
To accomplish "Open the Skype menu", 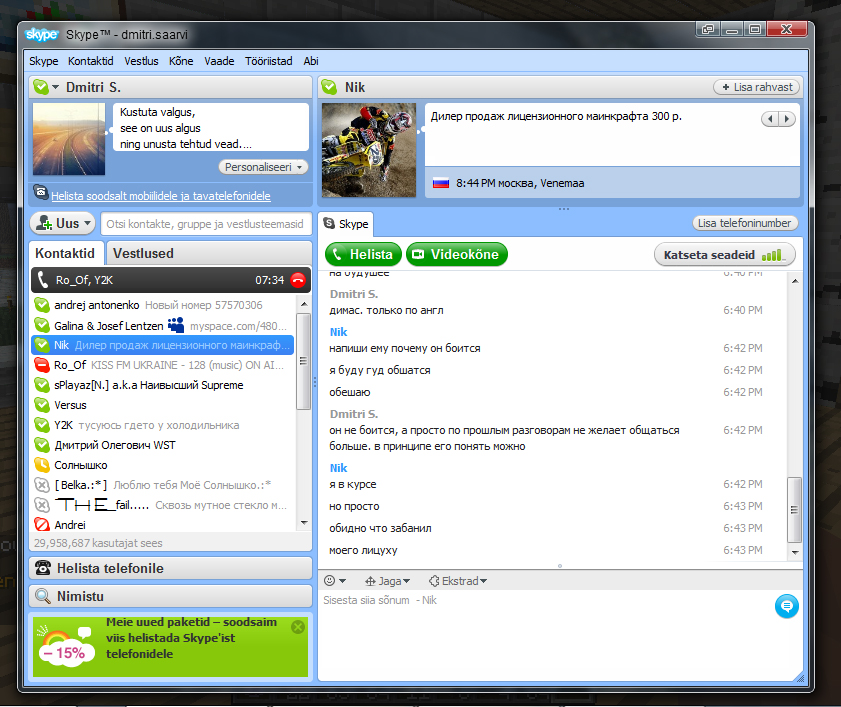I will (x=43, y=61).
